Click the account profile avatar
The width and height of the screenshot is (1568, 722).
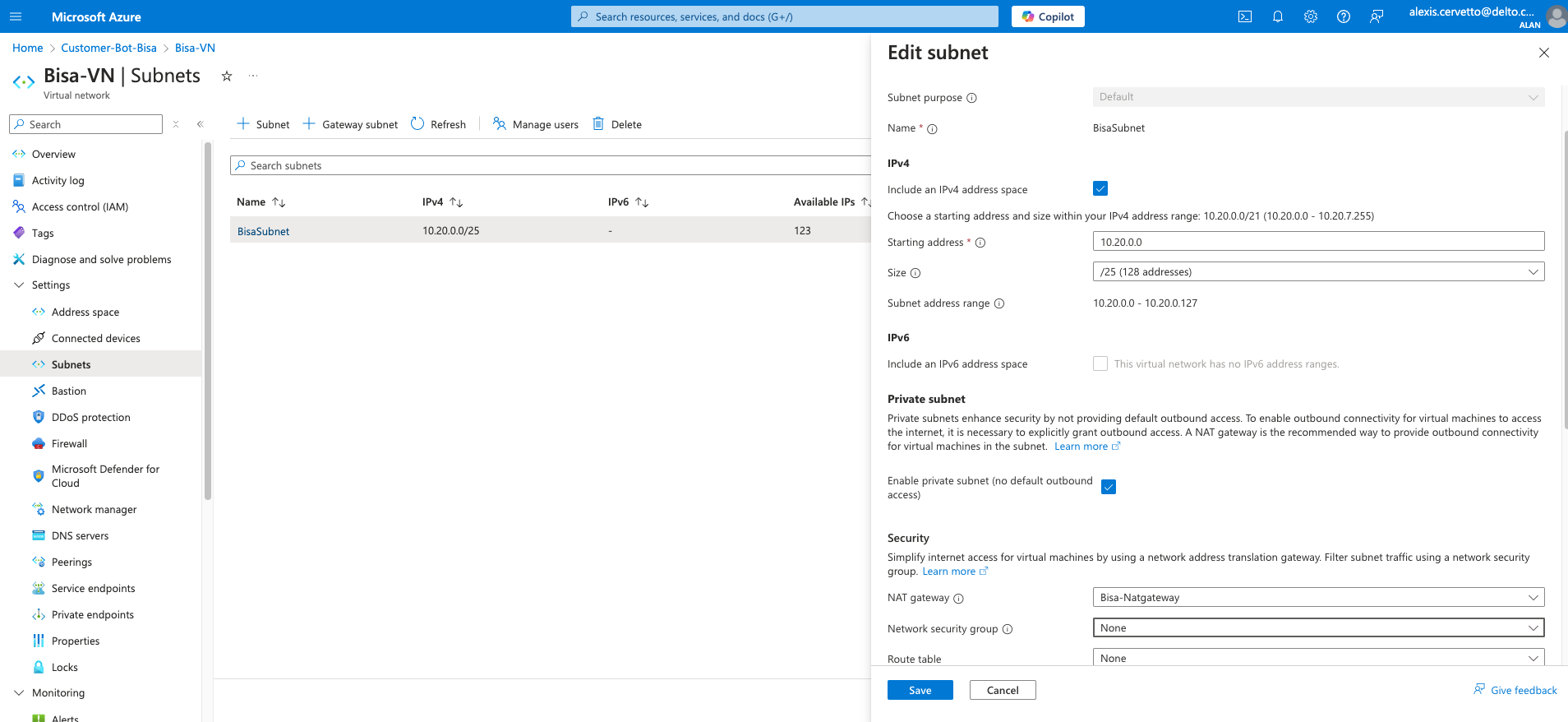pyautogui.click(x=1556, y=16)
